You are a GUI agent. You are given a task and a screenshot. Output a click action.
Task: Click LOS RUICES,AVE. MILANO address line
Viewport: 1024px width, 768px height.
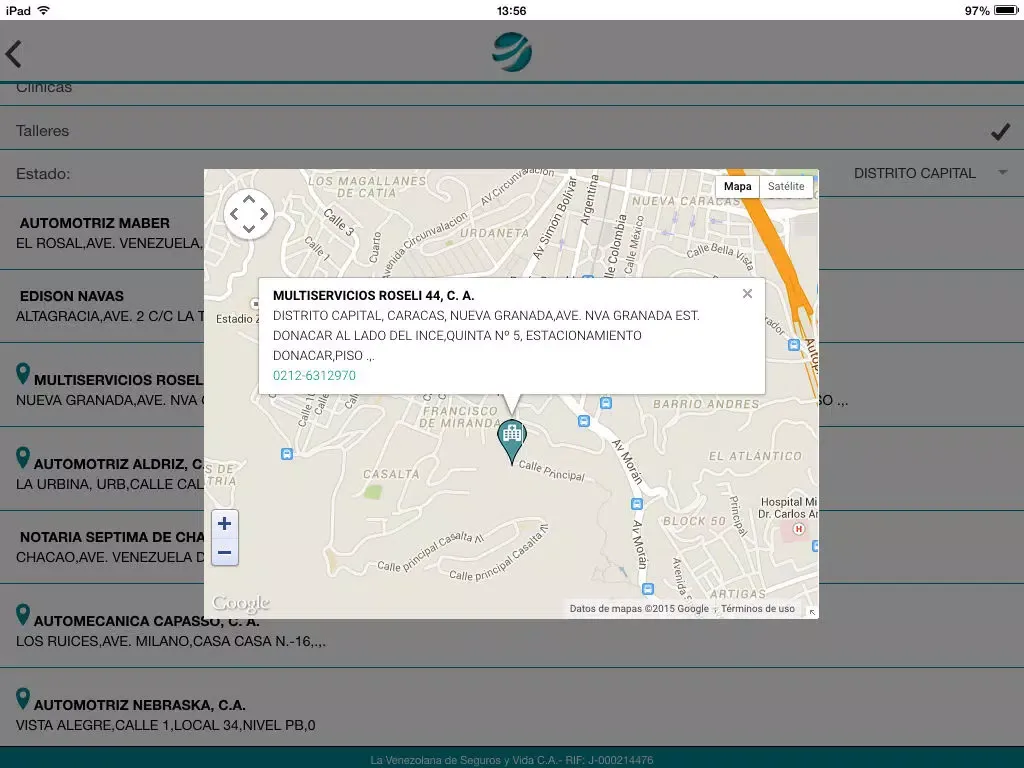[x=171, y=641]
